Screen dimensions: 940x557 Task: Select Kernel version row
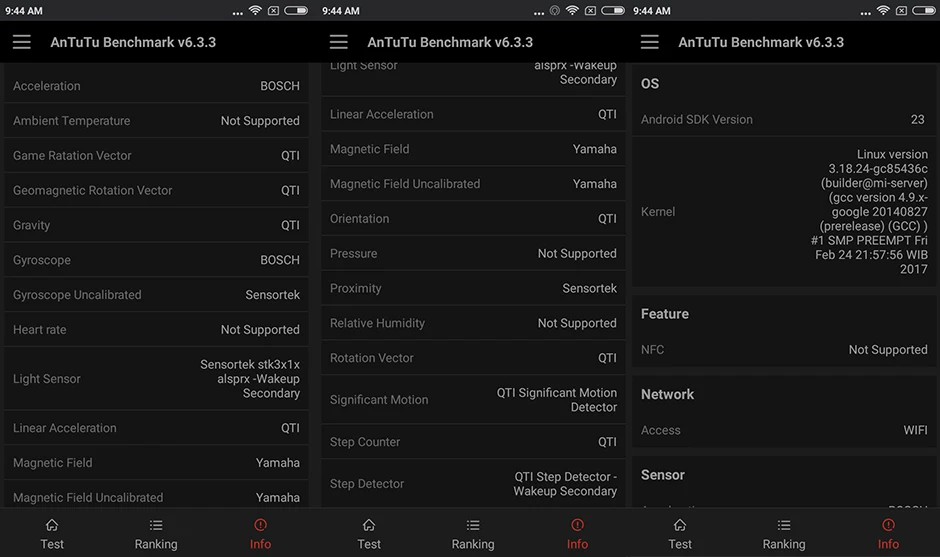[784, 211]
